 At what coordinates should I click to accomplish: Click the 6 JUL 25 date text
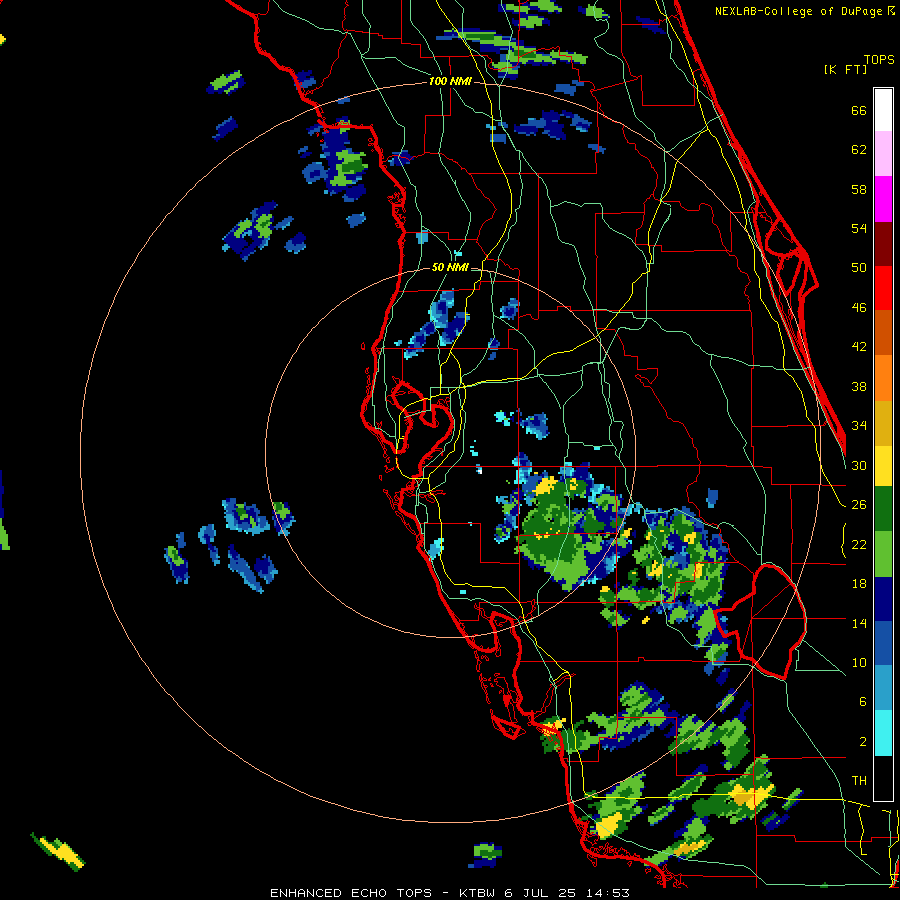[x=541, y=893]
